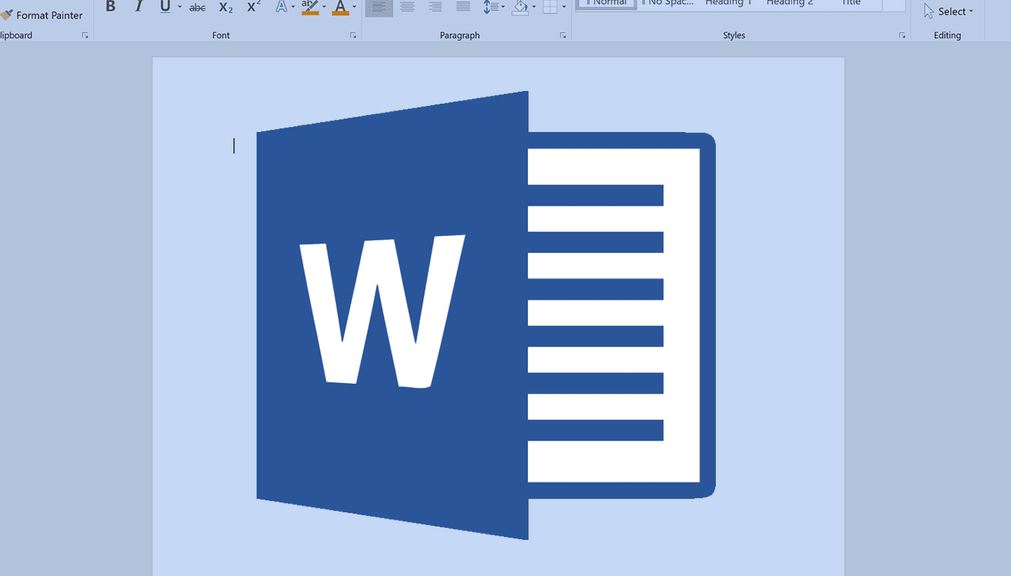
Task: Open the Text Highlight Color dropdown arrow
Action: click(x=324, y=7)
